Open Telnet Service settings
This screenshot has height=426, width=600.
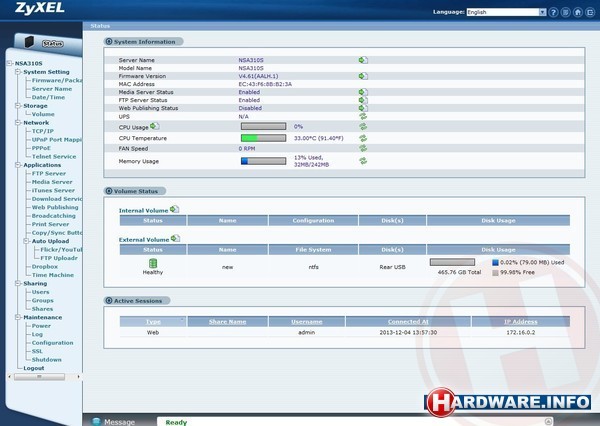(x=54, y=157)
